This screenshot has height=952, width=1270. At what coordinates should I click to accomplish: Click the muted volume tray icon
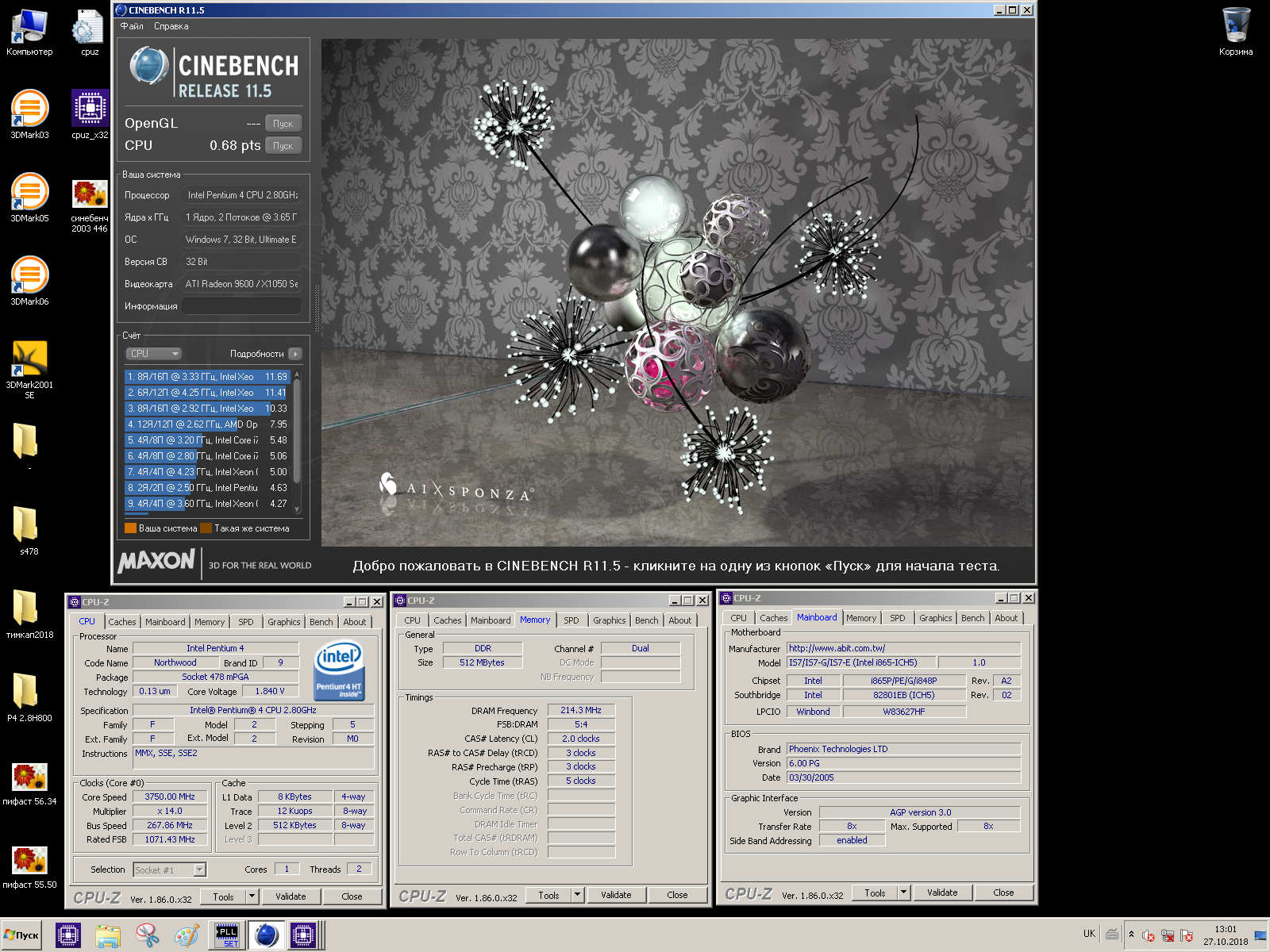click(x=1148, y=936)
